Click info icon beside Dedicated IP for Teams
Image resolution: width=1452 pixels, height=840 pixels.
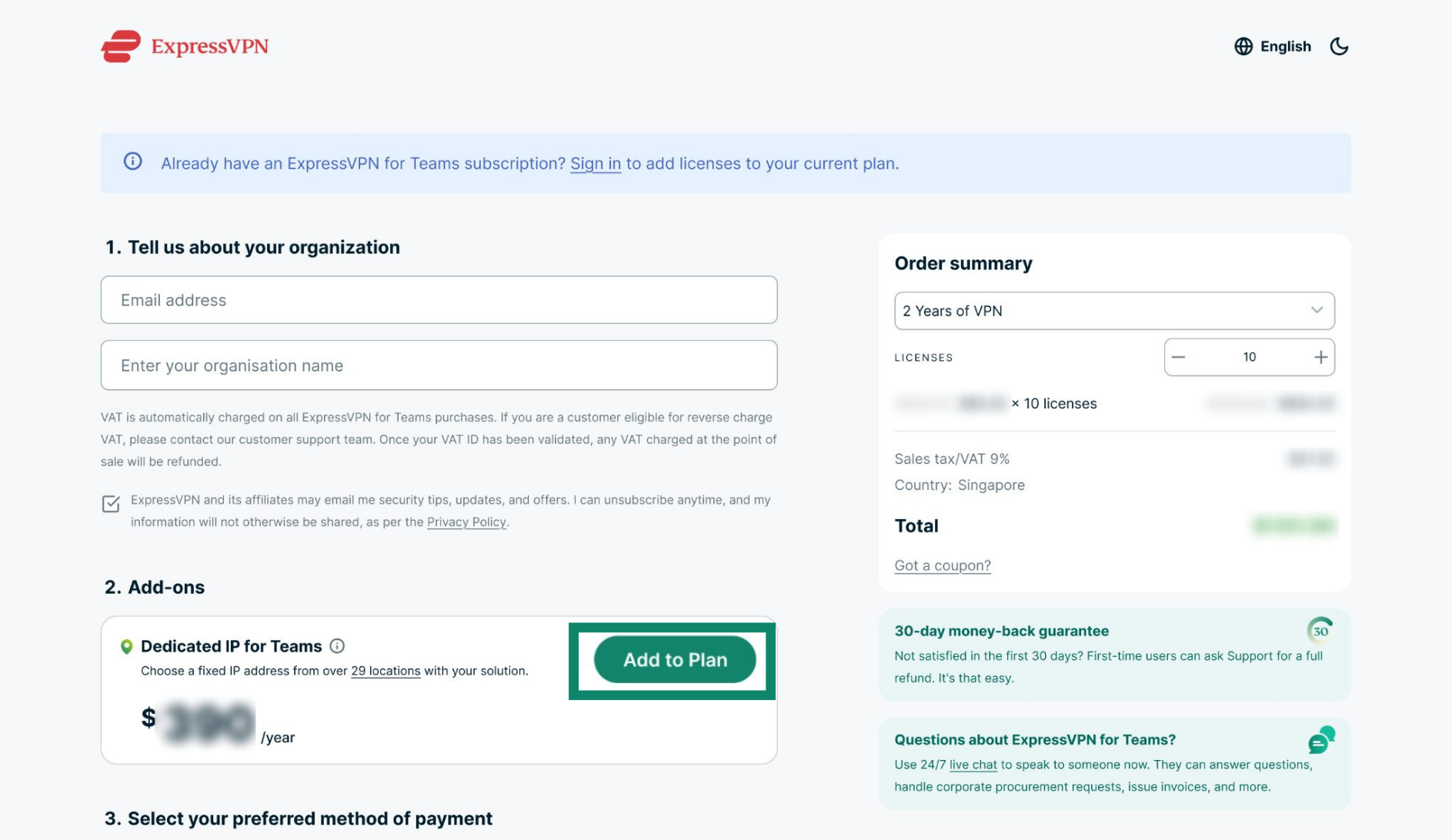337,646
